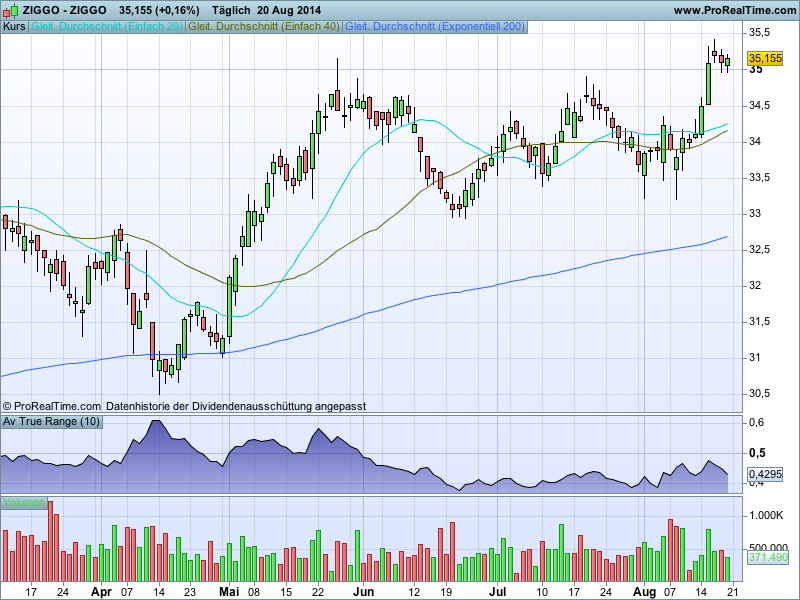
Task: Click the volume value tag 371.490
Action: click(768, 557)
